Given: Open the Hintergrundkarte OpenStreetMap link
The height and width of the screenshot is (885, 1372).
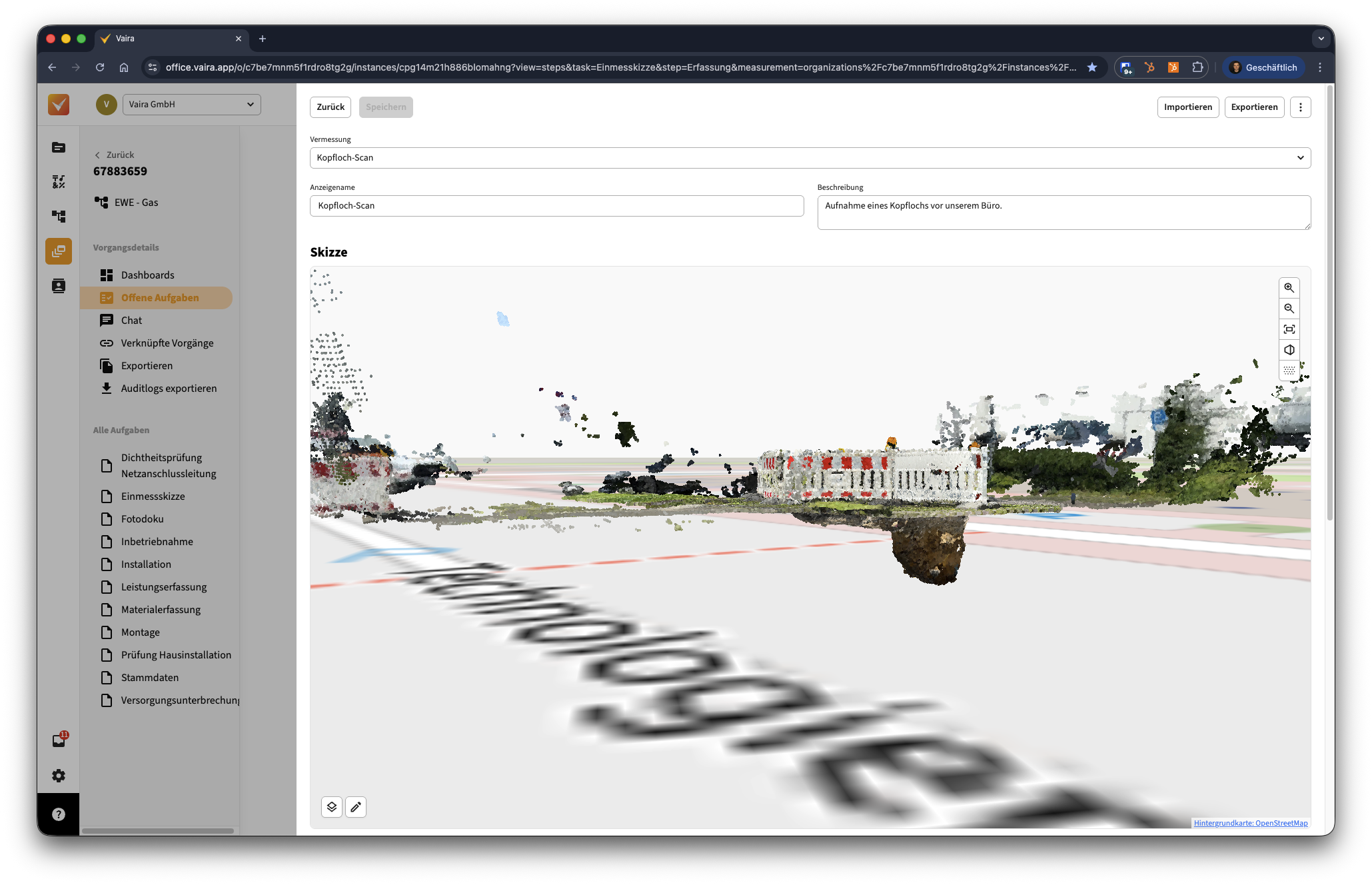Looking at the screenshot, I should (x=1250, y=823).
